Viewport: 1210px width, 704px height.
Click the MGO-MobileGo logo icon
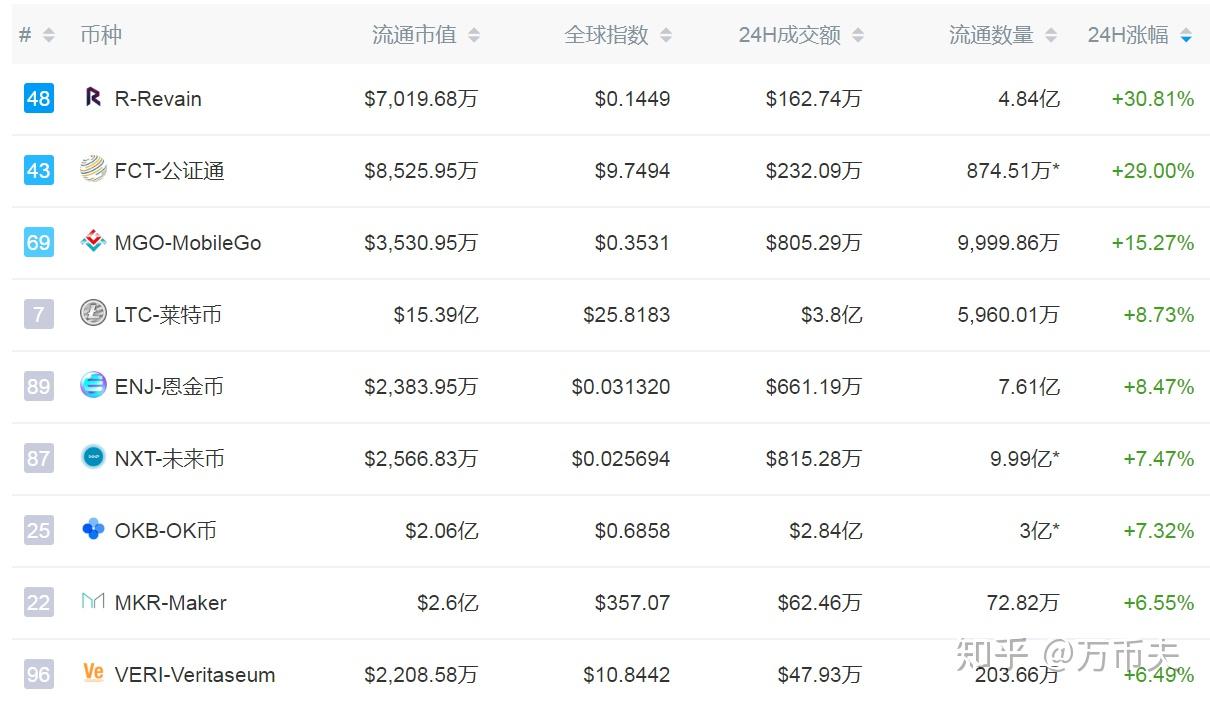click(x=93, y=242)
